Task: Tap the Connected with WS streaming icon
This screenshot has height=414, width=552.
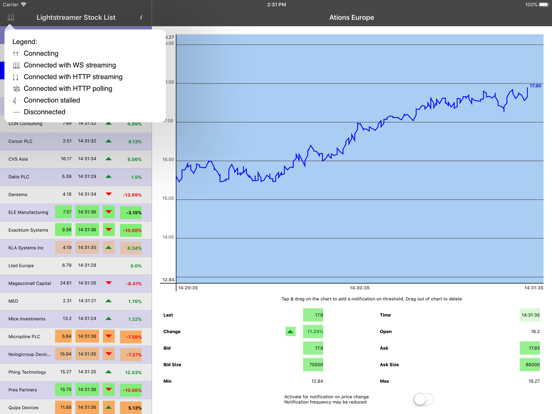Action: tap(16, 65)
